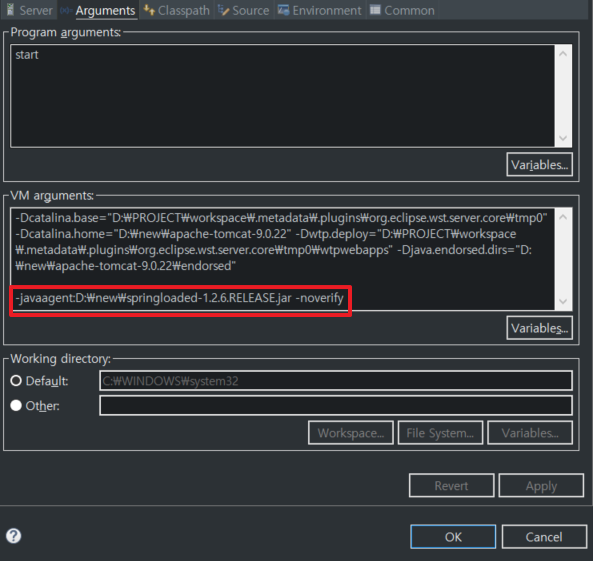
Task: Click the Environment tab icon
Action: coord(283,10)
